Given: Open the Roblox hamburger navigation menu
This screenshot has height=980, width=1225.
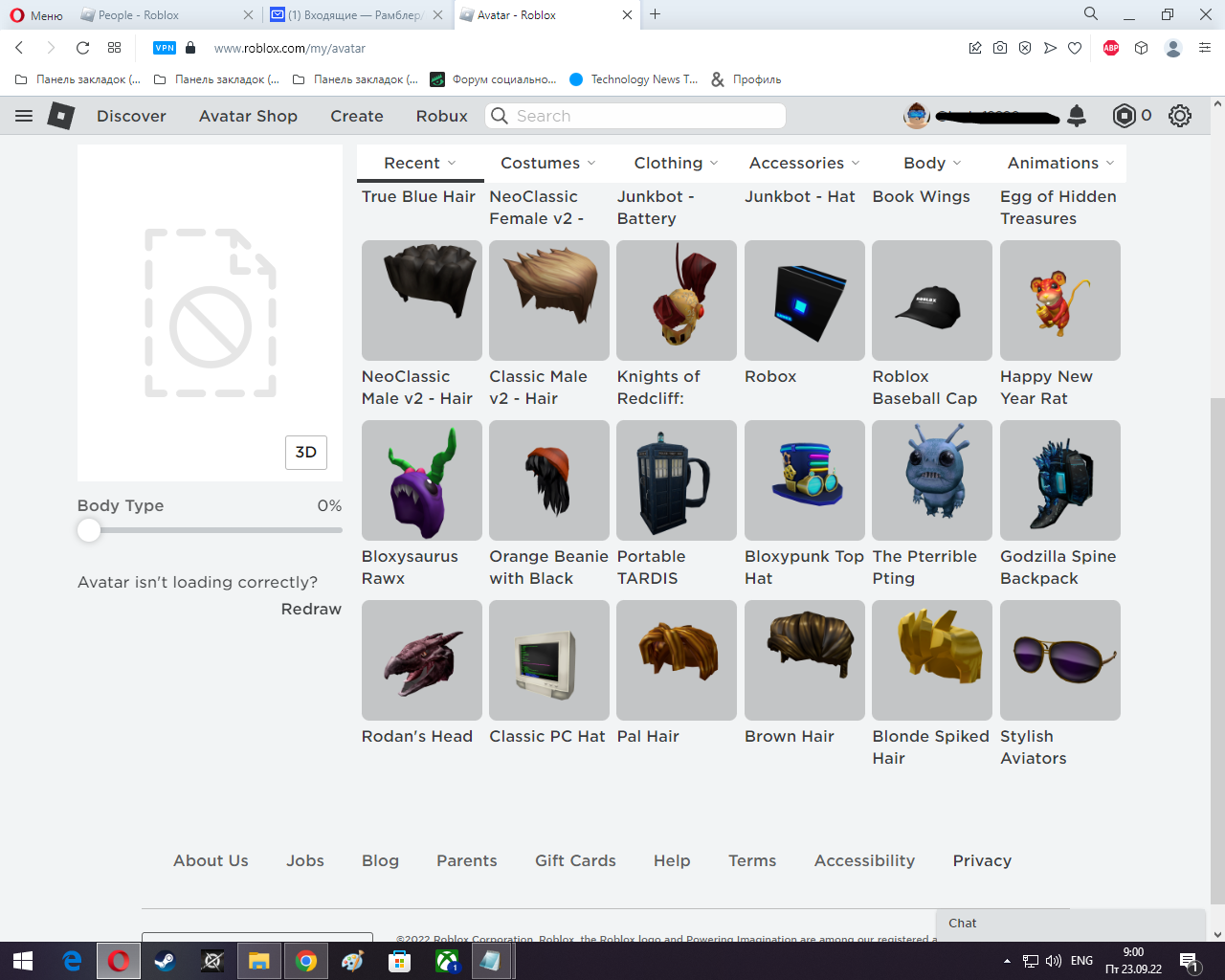Looking at the screenshot, I should point(24,116).
